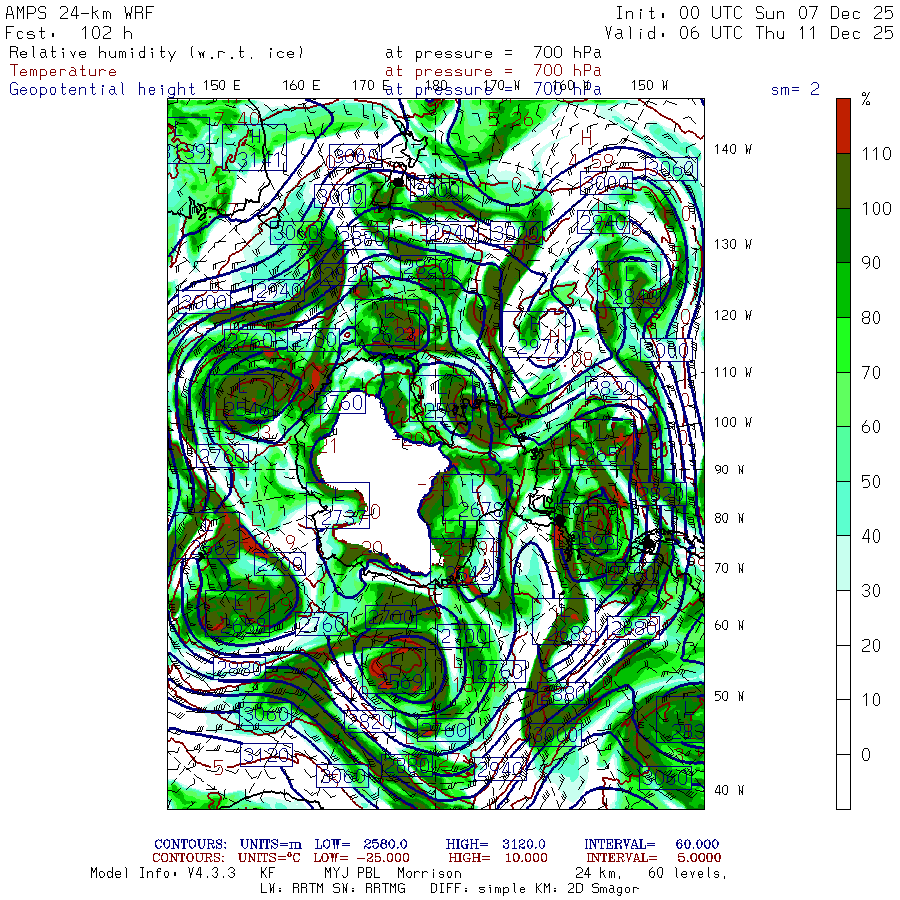Click the '60 levels,' text
This screenshot has width=900, height=900.
pos(688,873)
